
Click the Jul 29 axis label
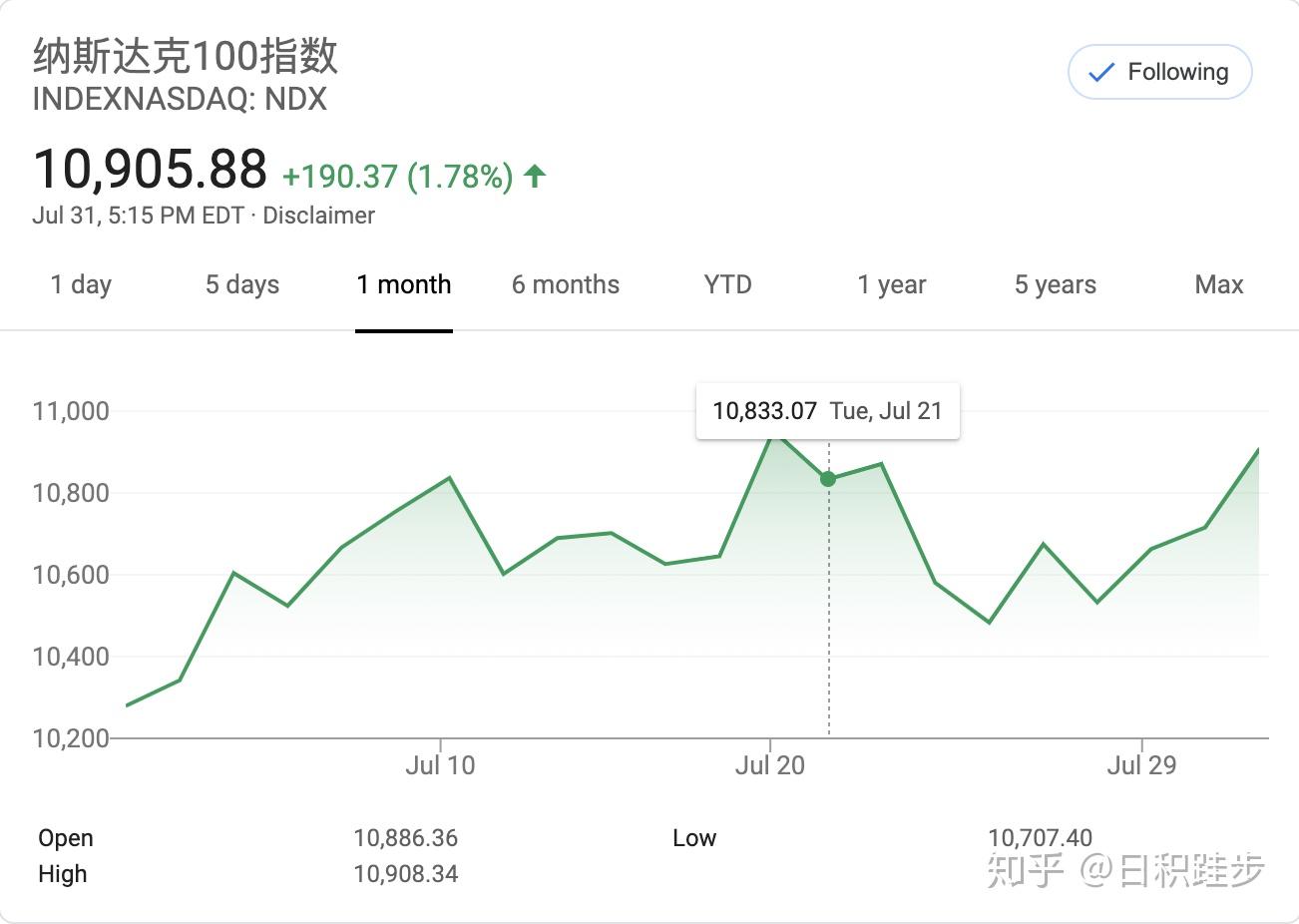1141,765
